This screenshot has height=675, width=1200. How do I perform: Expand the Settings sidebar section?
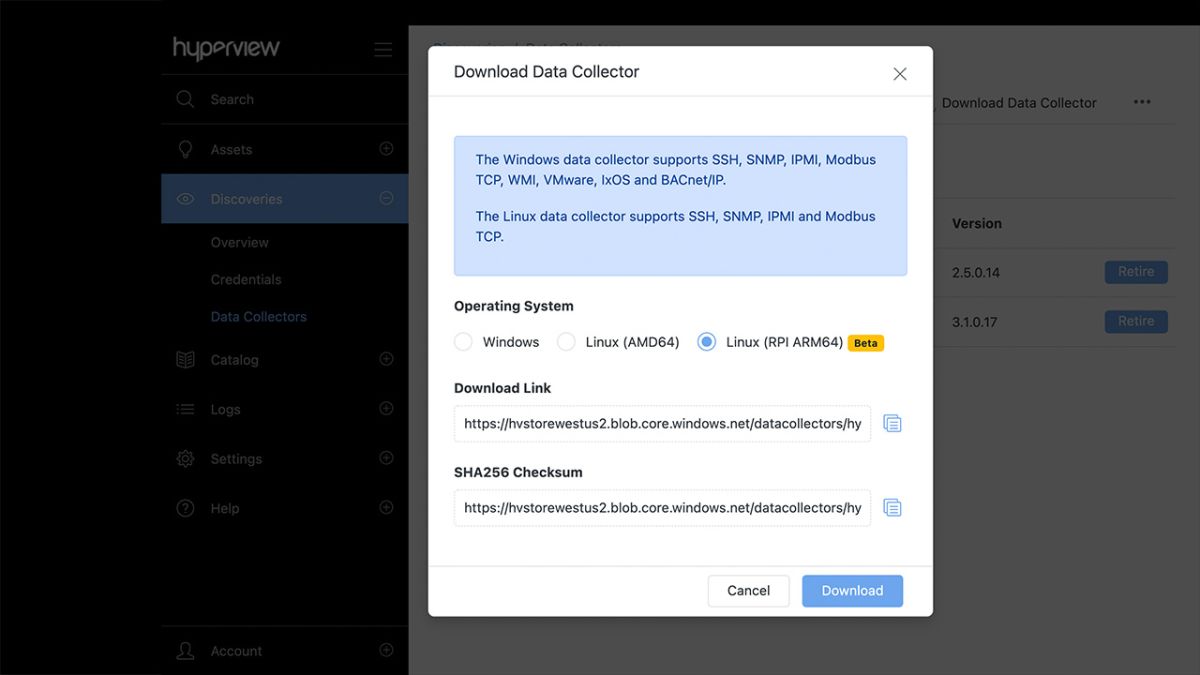click(386, 458)
